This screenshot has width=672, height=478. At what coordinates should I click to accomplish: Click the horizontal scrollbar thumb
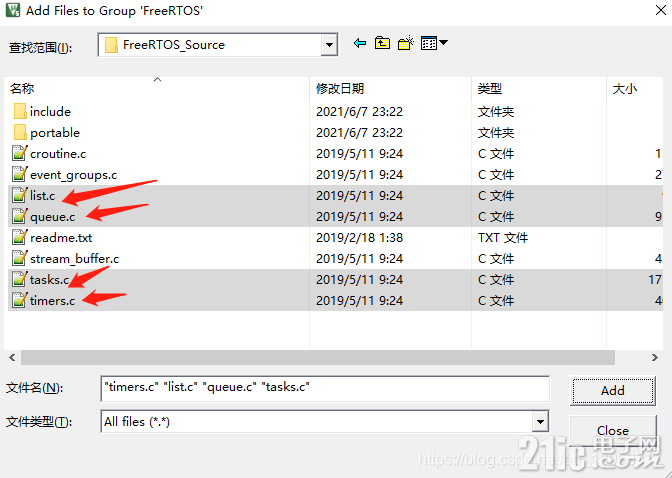318,357
